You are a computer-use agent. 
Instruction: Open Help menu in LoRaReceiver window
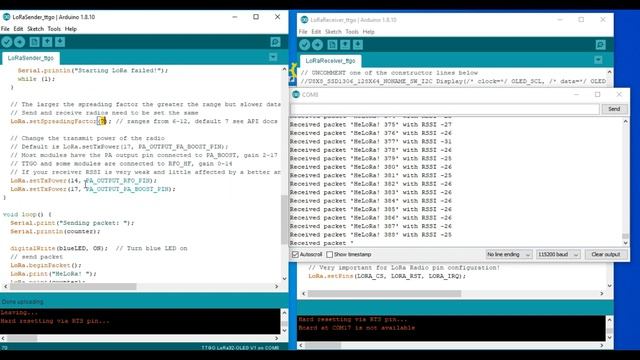coord(369,32)
